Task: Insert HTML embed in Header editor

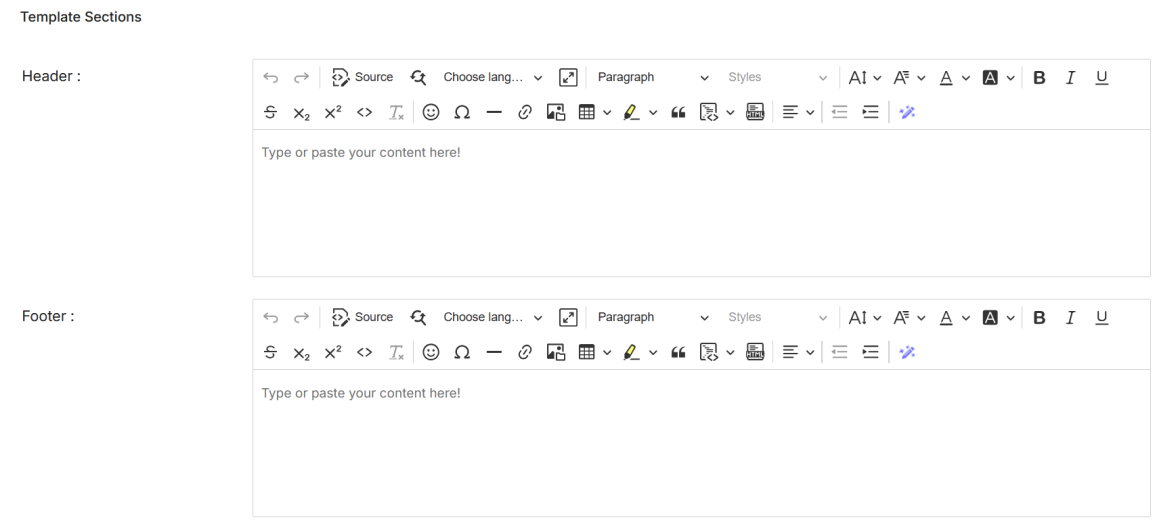Action: coord(754,112)
